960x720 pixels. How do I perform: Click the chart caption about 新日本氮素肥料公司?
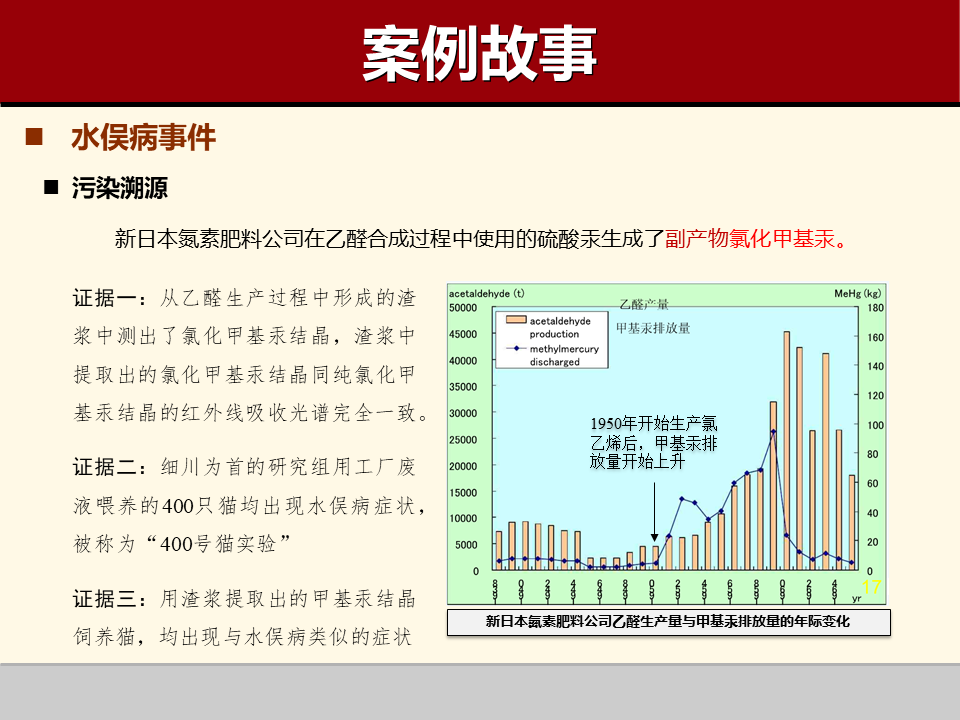click(667, 620)
